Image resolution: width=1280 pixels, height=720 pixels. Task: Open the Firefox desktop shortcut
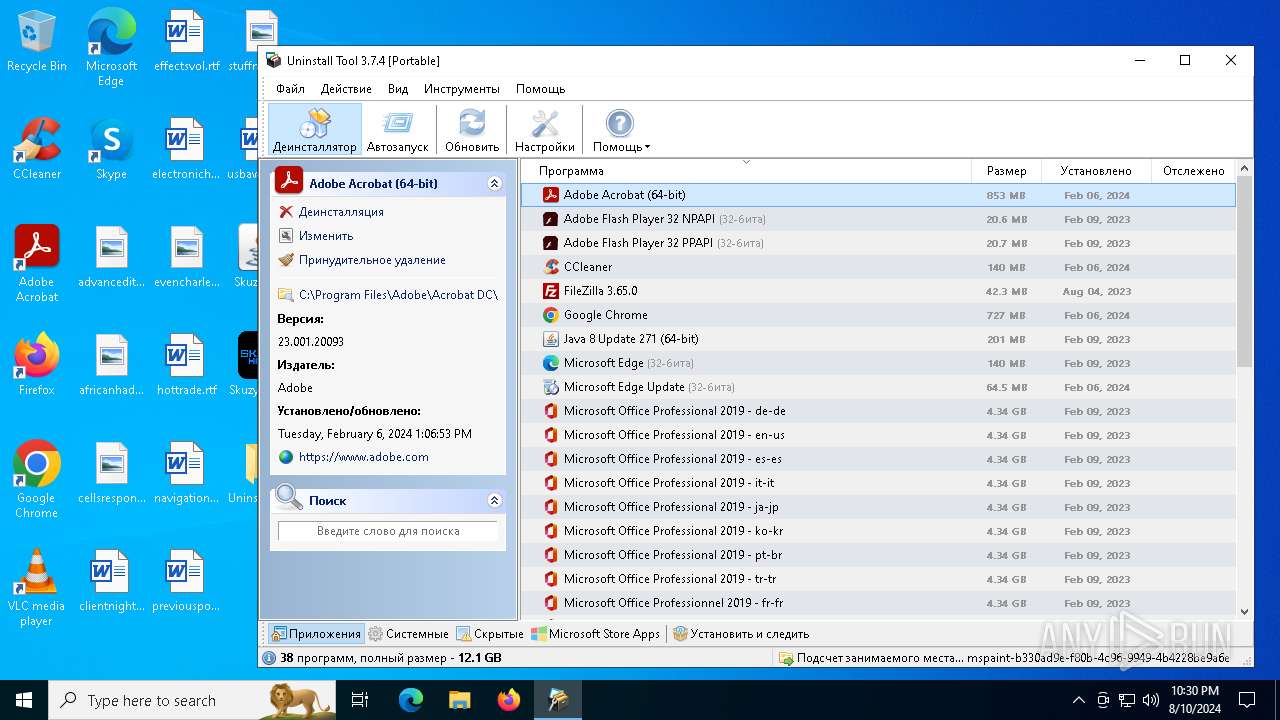click(x=37, y=365)
